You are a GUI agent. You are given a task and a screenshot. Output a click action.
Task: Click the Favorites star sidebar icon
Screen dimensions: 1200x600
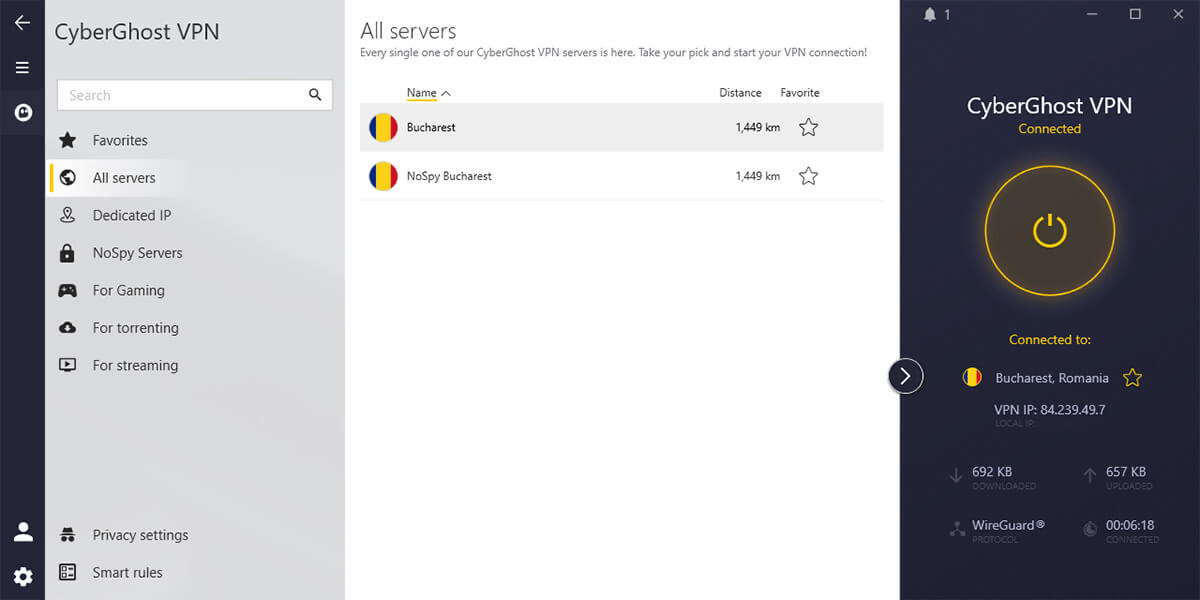coord(68,140)
